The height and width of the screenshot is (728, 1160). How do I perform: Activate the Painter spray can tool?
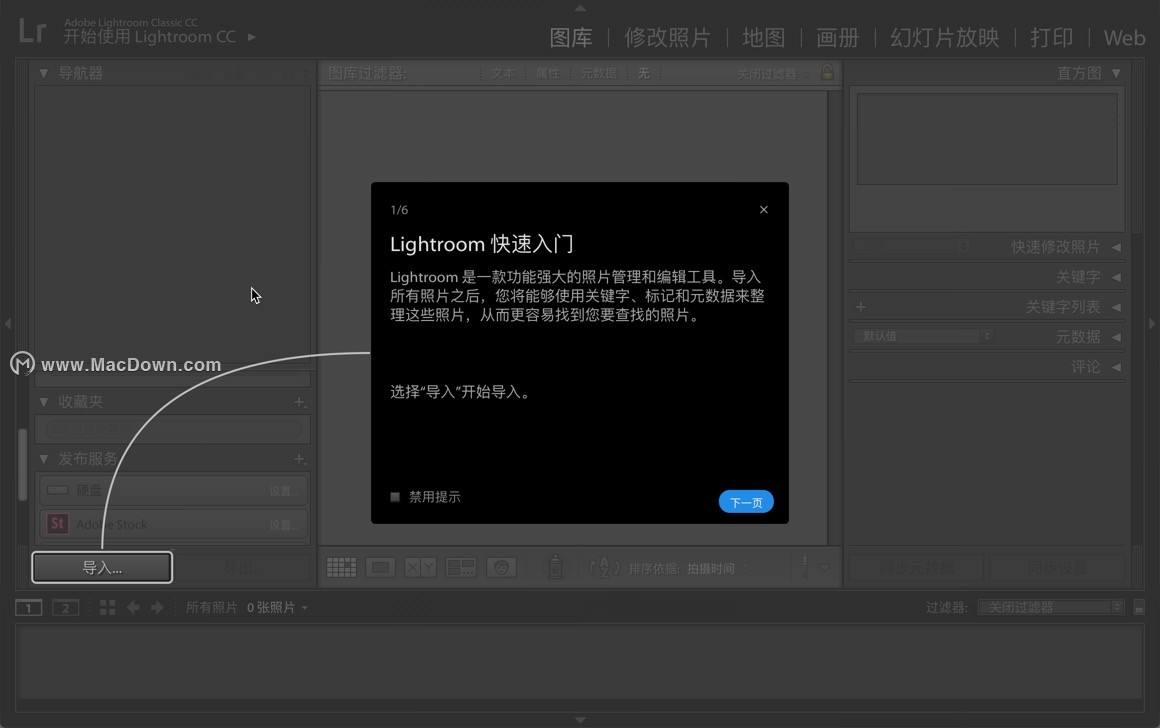556,566
